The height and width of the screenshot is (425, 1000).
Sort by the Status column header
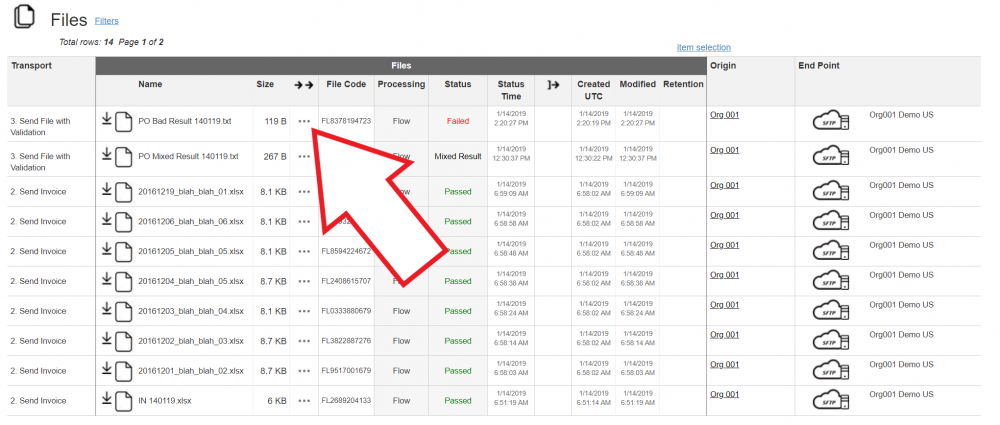tap(457, 85)
